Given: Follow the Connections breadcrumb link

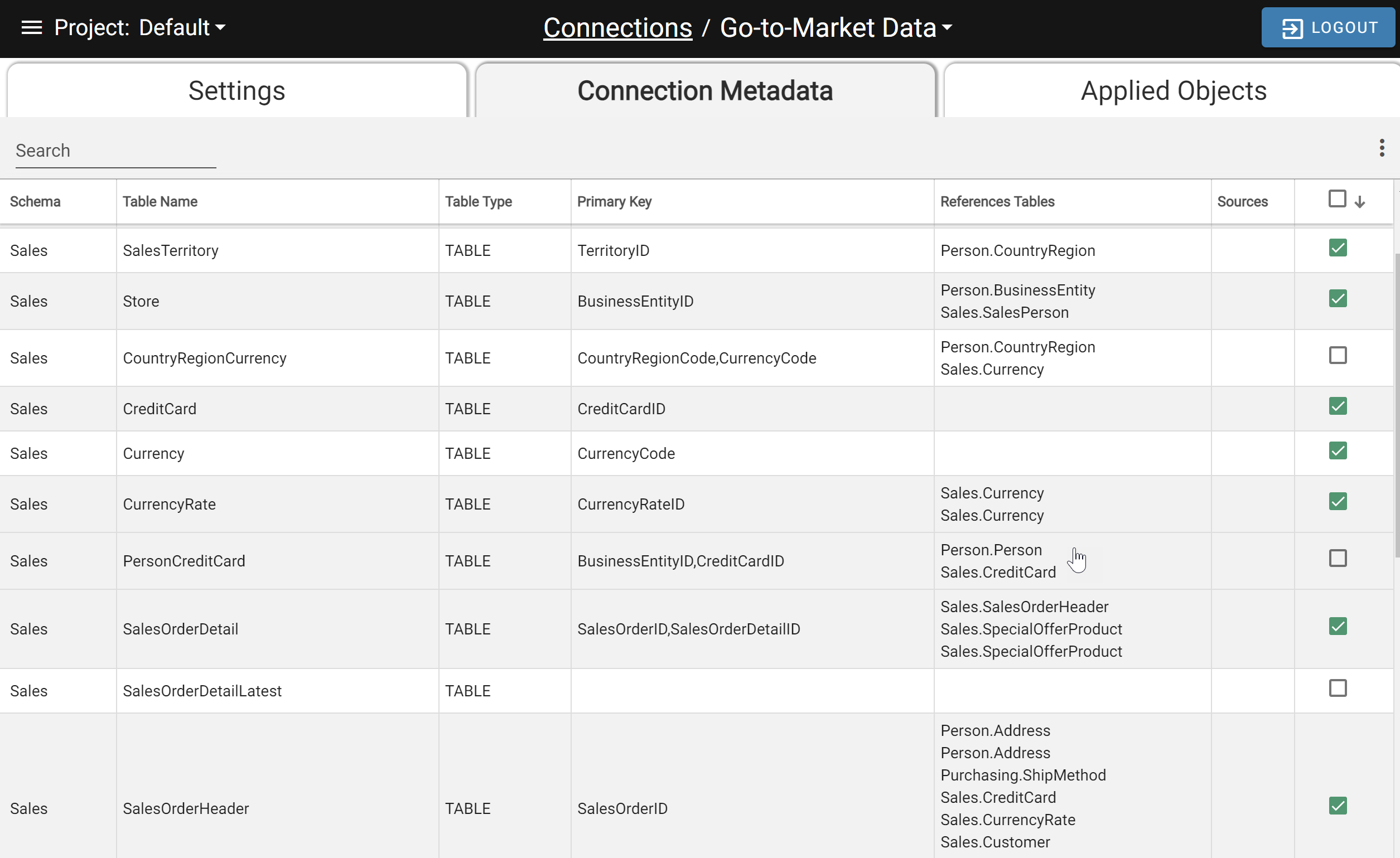Looking at the screenshot, I should tap(617, 27).
